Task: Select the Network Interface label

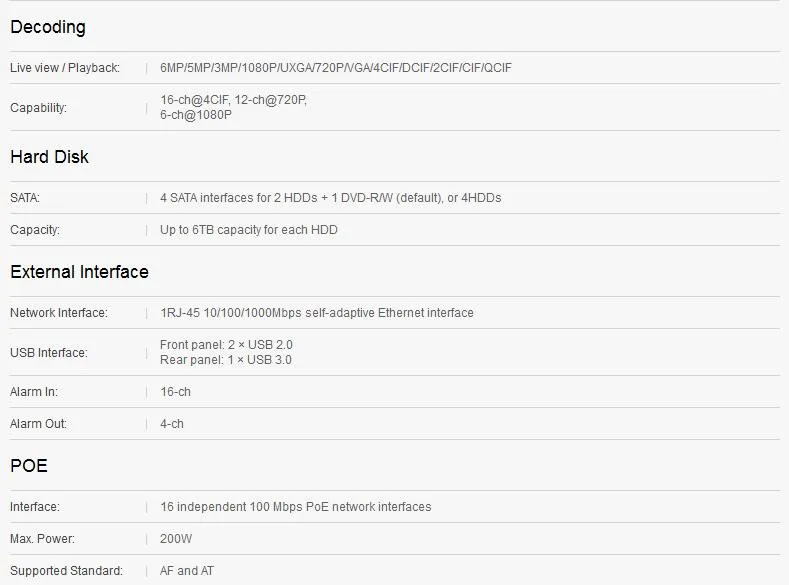Action: coord(59,313)
